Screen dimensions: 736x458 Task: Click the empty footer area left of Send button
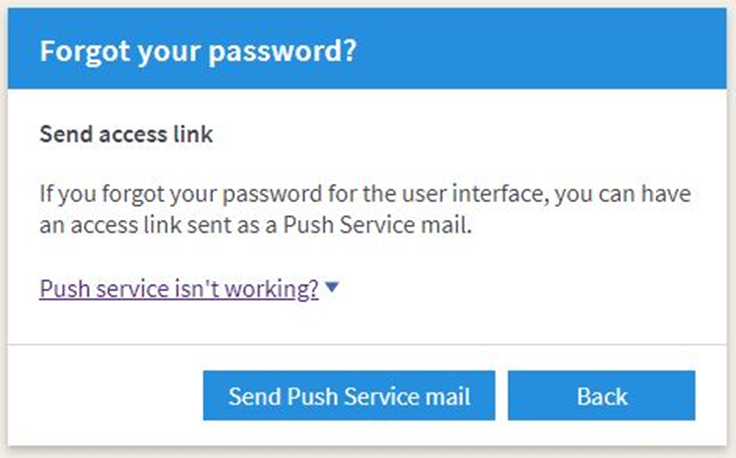[x=110, y=395]
